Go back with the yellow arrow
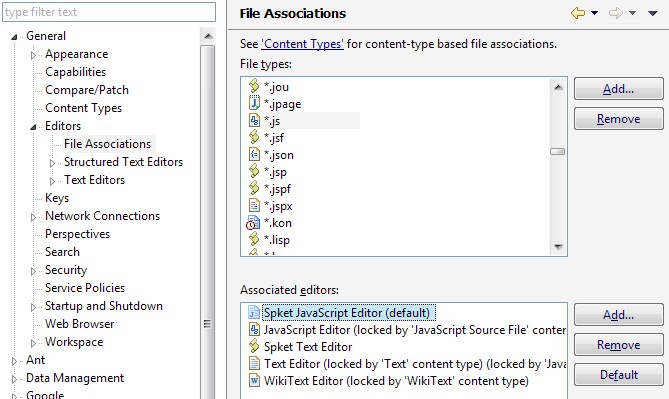This screenshot has width=669, height=399. [578, 13]
